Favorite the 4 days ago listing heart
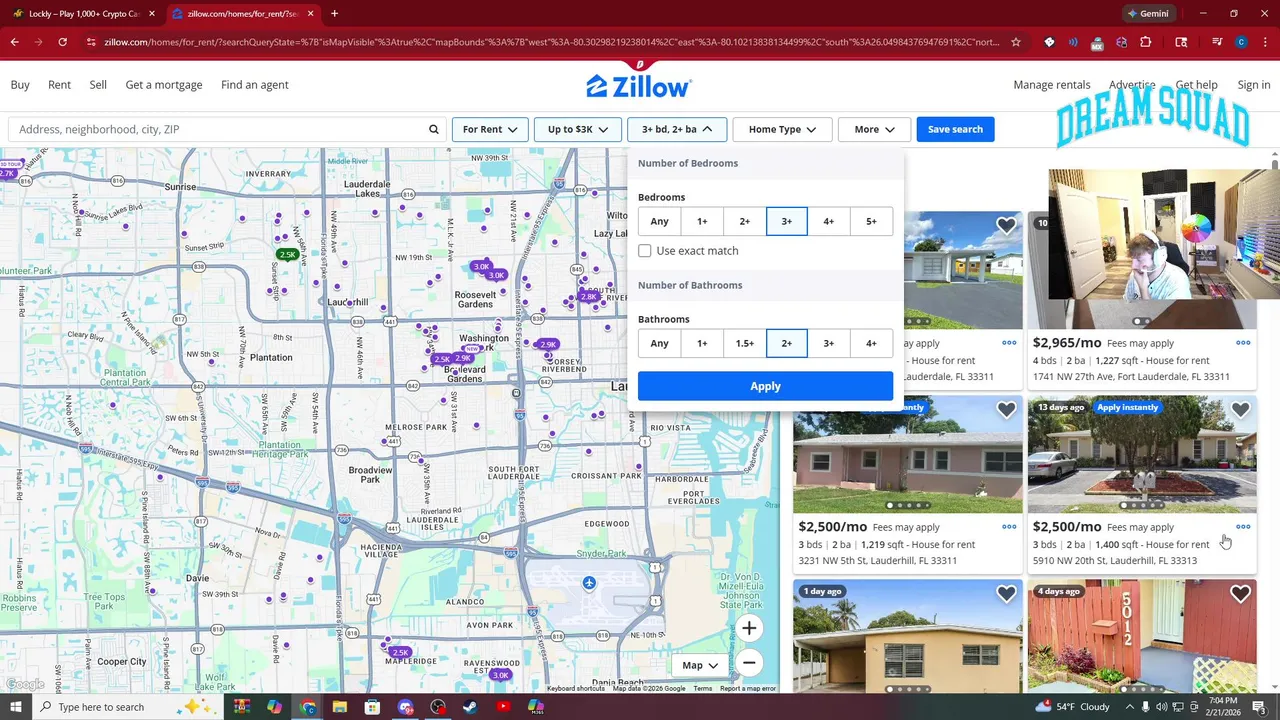Image resolution: width=1280 pixels, height=720 pixels. [x=1240, y=594]
